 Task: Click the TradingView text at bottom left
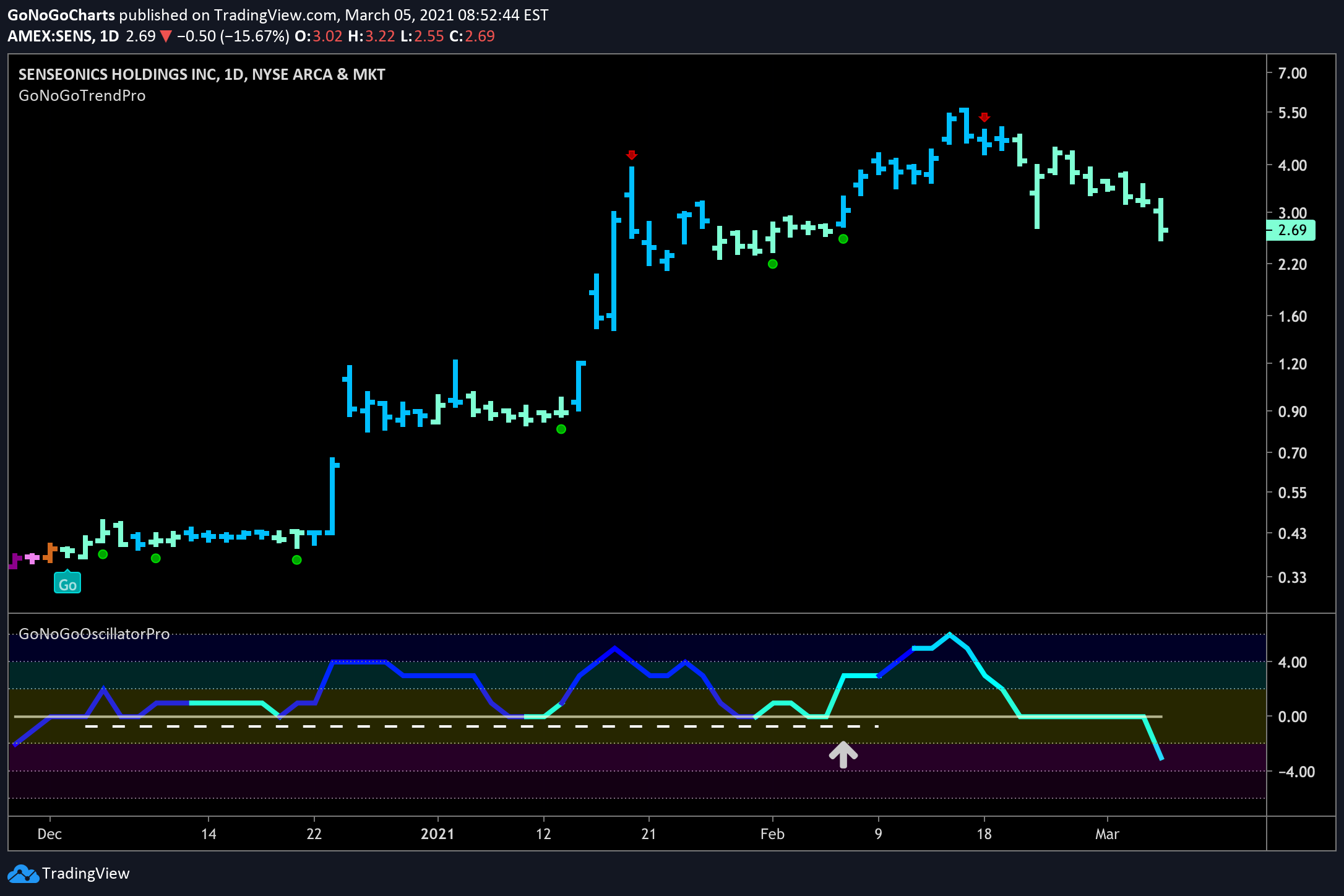[86, 874]
